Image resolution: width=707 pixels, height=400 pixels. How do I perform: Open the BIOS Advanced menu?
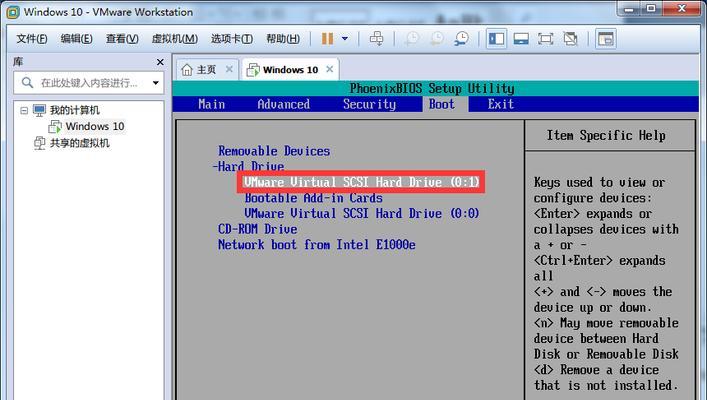coord(284,104)
